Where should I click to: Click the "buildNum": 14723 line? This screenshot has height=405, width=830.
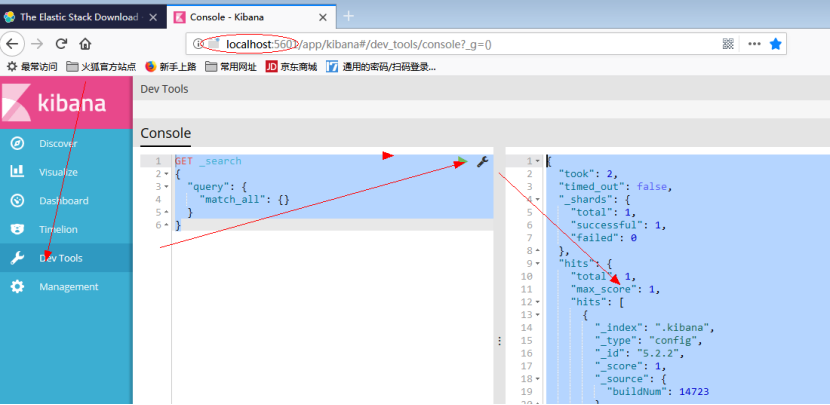pyautogui.click(x=657, y=392)
